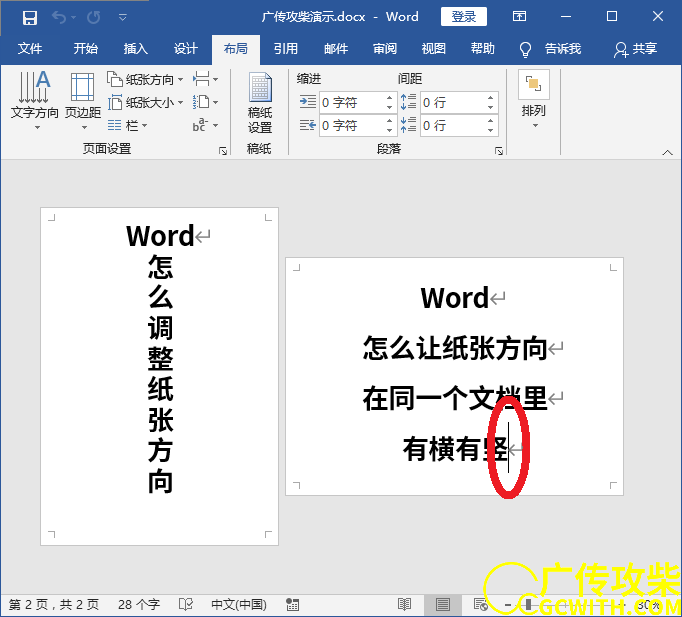Click the macro recording icon in status bar
682x617 pixels.
[292, 605]
